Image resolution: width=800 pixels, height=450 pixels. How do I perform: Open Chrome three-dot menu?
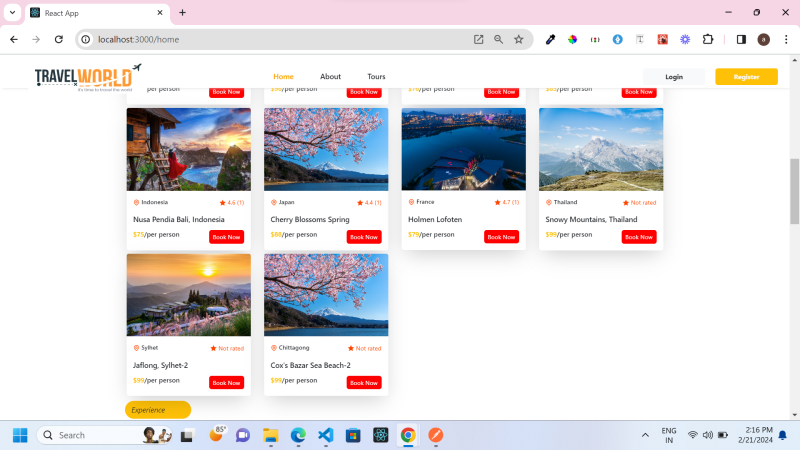point(786,39)
